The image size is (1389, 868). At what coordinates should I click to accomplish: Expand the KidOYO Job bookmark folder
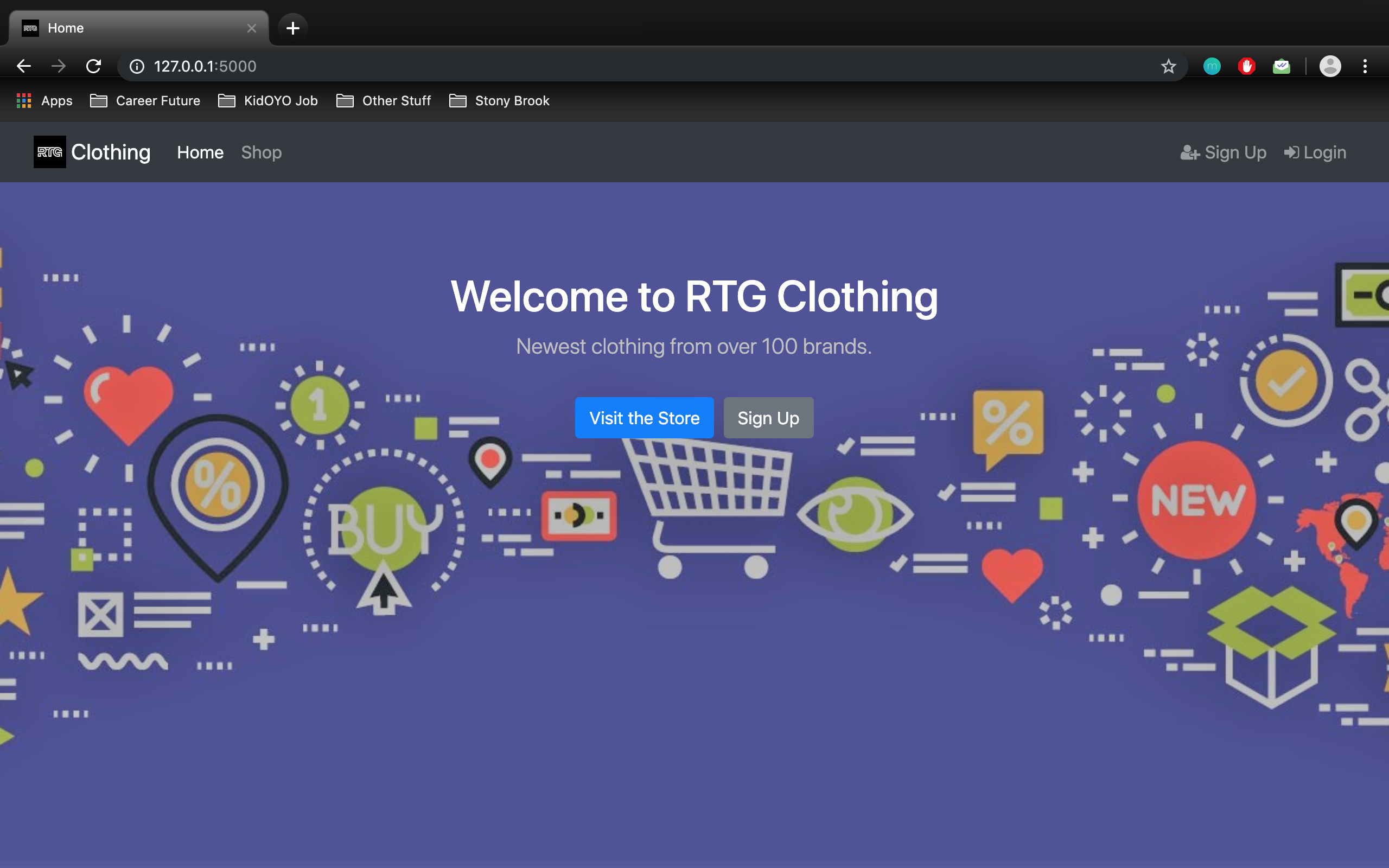[x=268, y=101]
